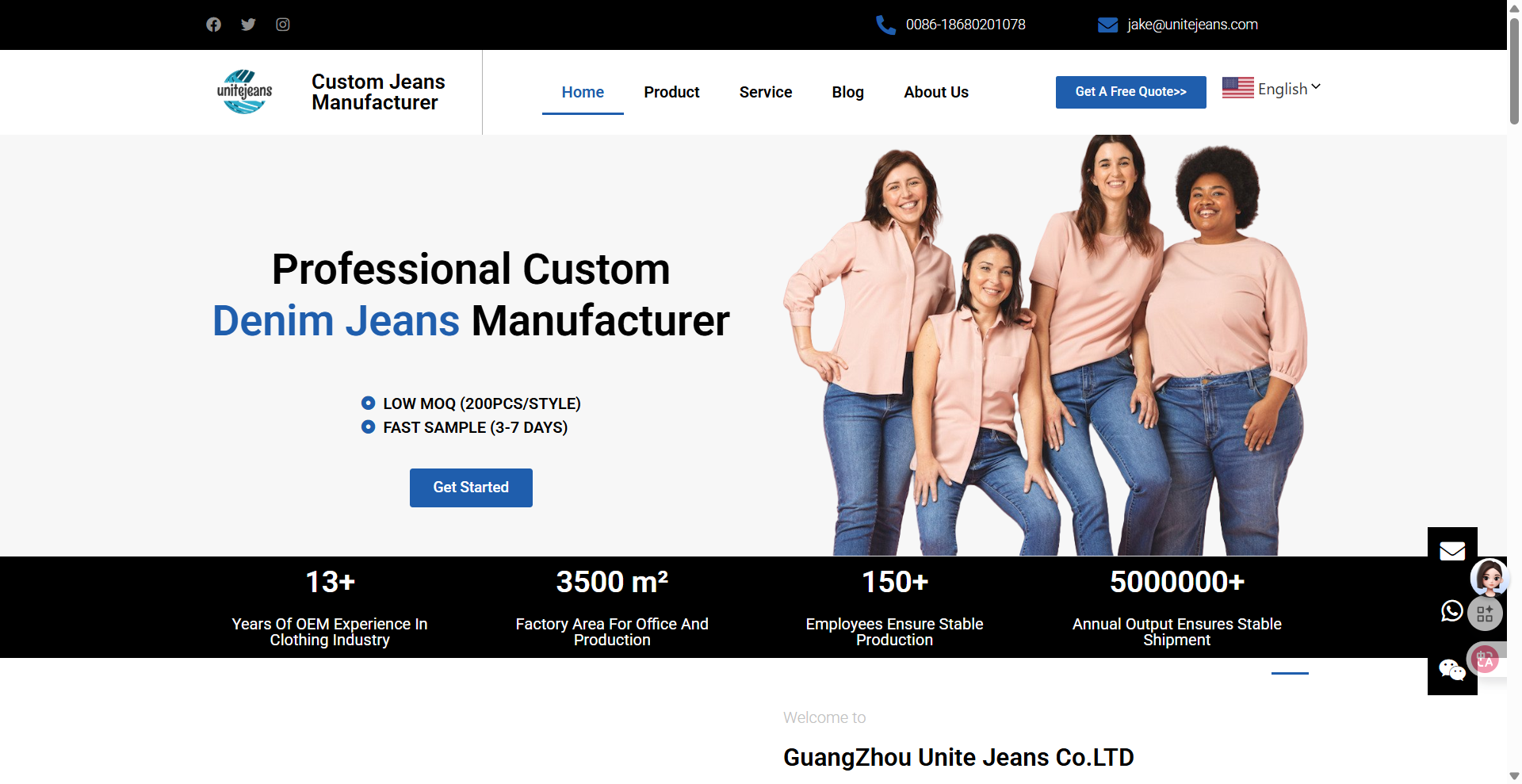Click the 3500 m² statistic
Screen dimensions: 1522x784
[612, 582]
